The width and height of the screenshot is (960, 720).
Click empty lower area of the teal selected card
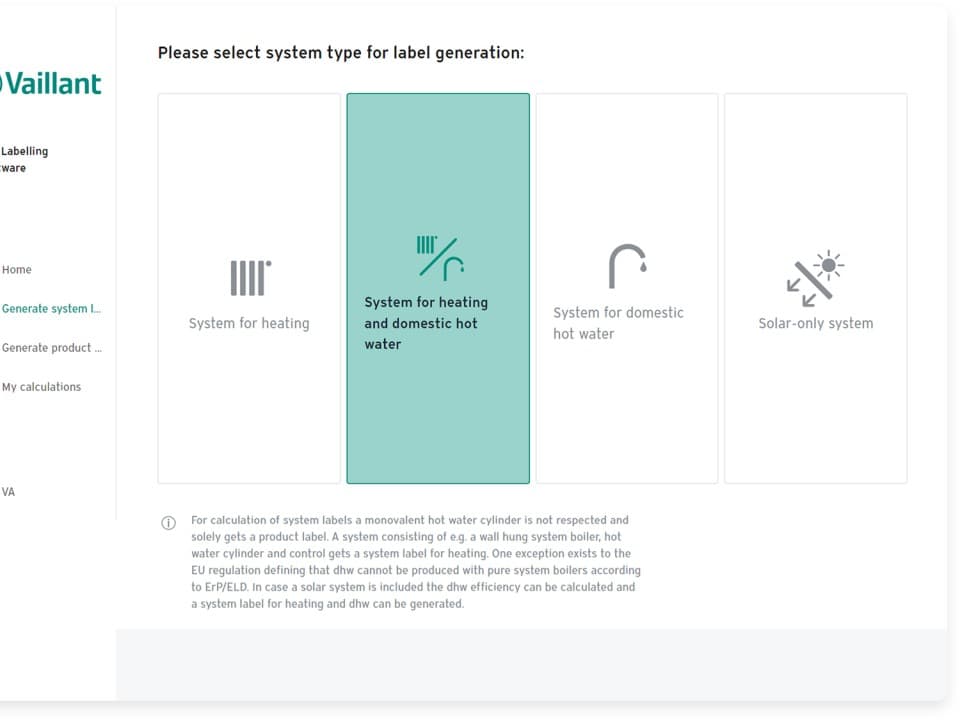click(x=438, y=430)
